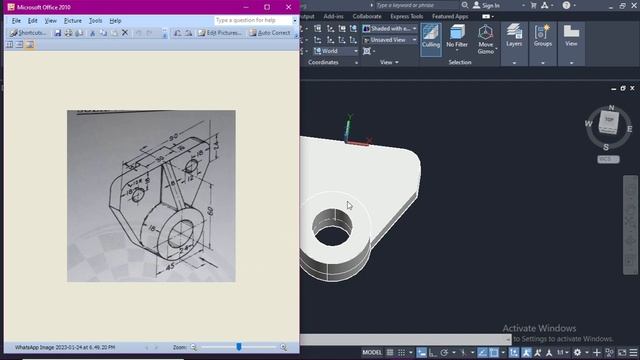
Task: Open Featured Apps ribbon tab
Action: [450, 16]
